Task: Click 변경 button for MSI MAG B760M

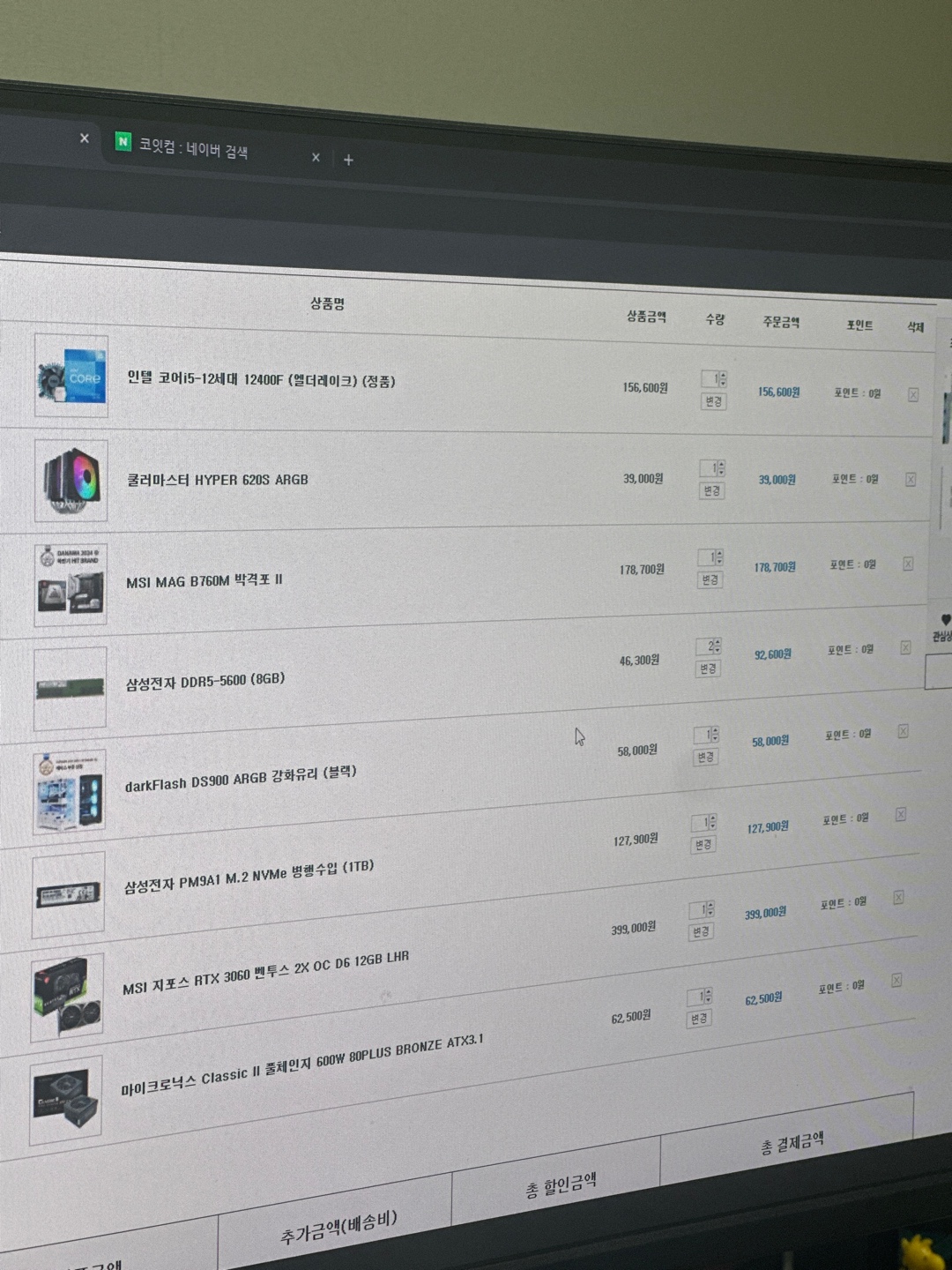Action: pos(710,580)
